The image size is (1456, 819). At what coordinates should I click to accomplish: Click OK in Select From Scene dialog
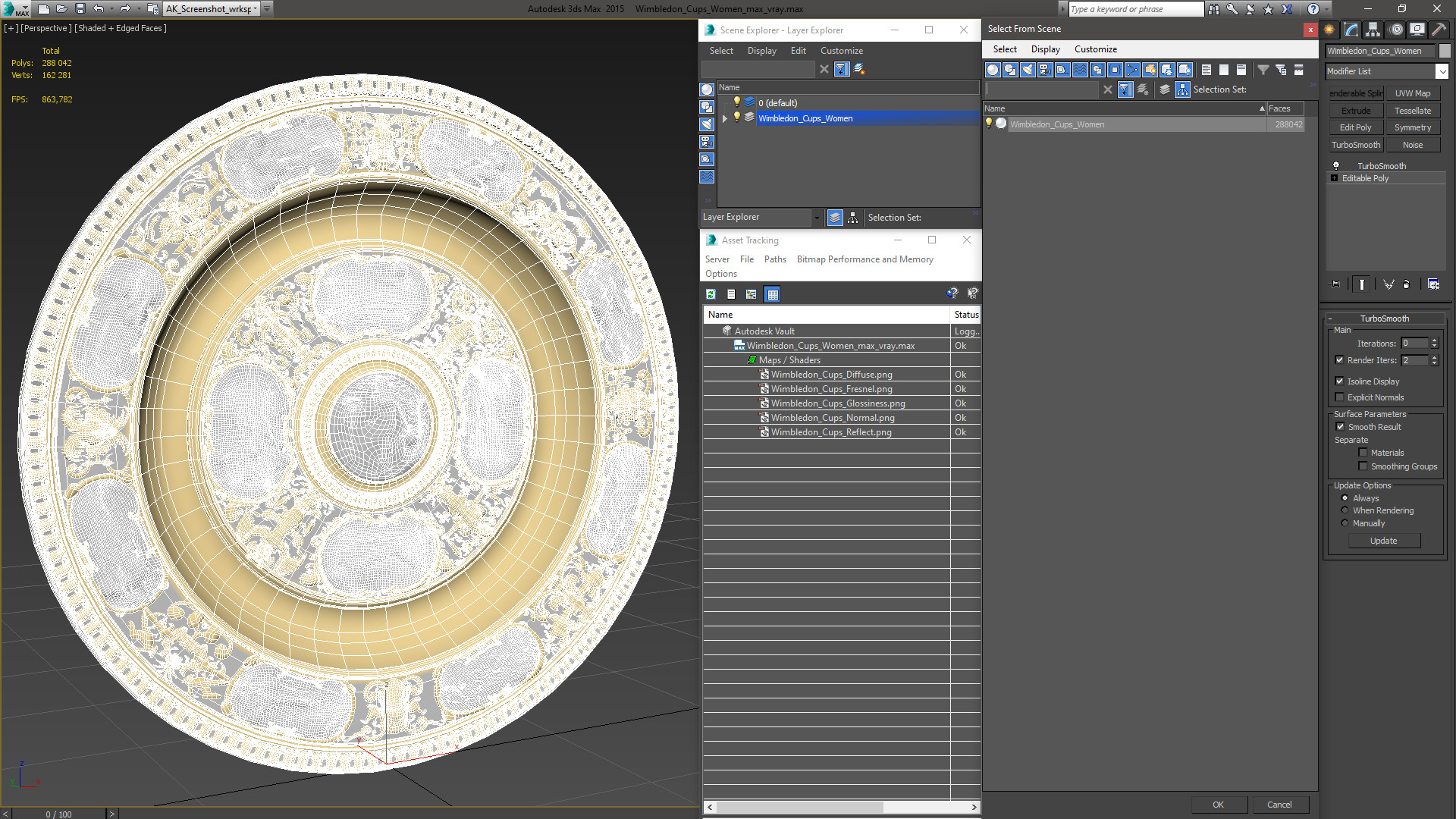pyautogui.click(x=1218, y=805)
